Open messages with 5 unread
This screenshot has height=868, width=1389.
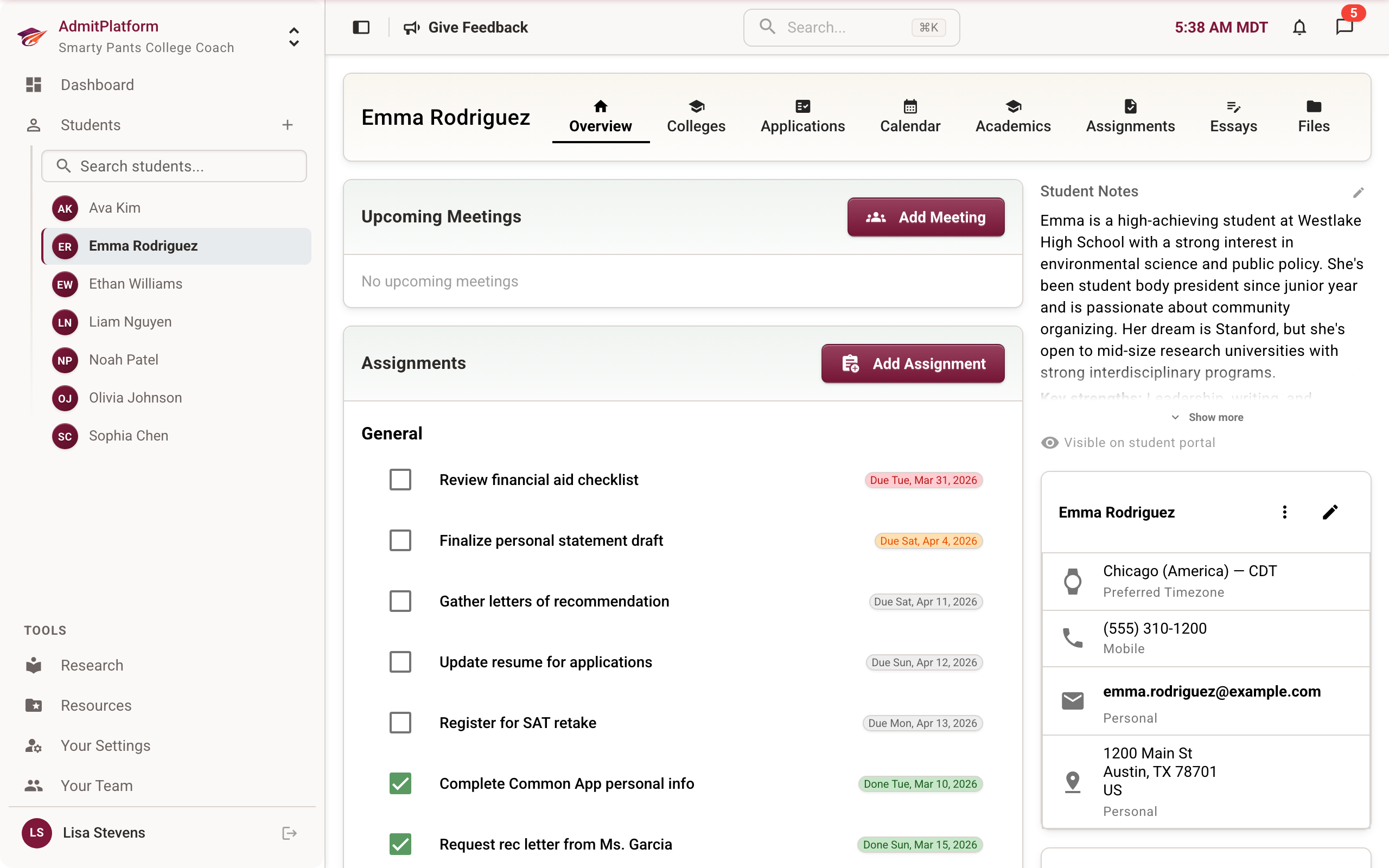coord(1345,27)
